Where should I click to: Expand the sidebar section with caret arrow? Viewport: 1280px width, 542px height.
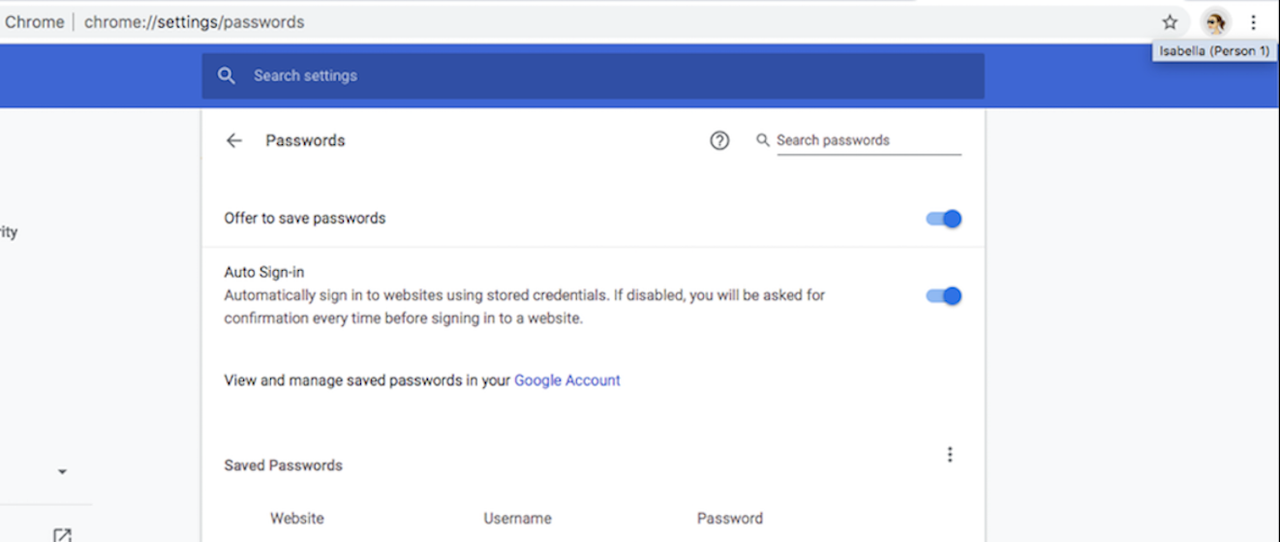click(62, 472)
